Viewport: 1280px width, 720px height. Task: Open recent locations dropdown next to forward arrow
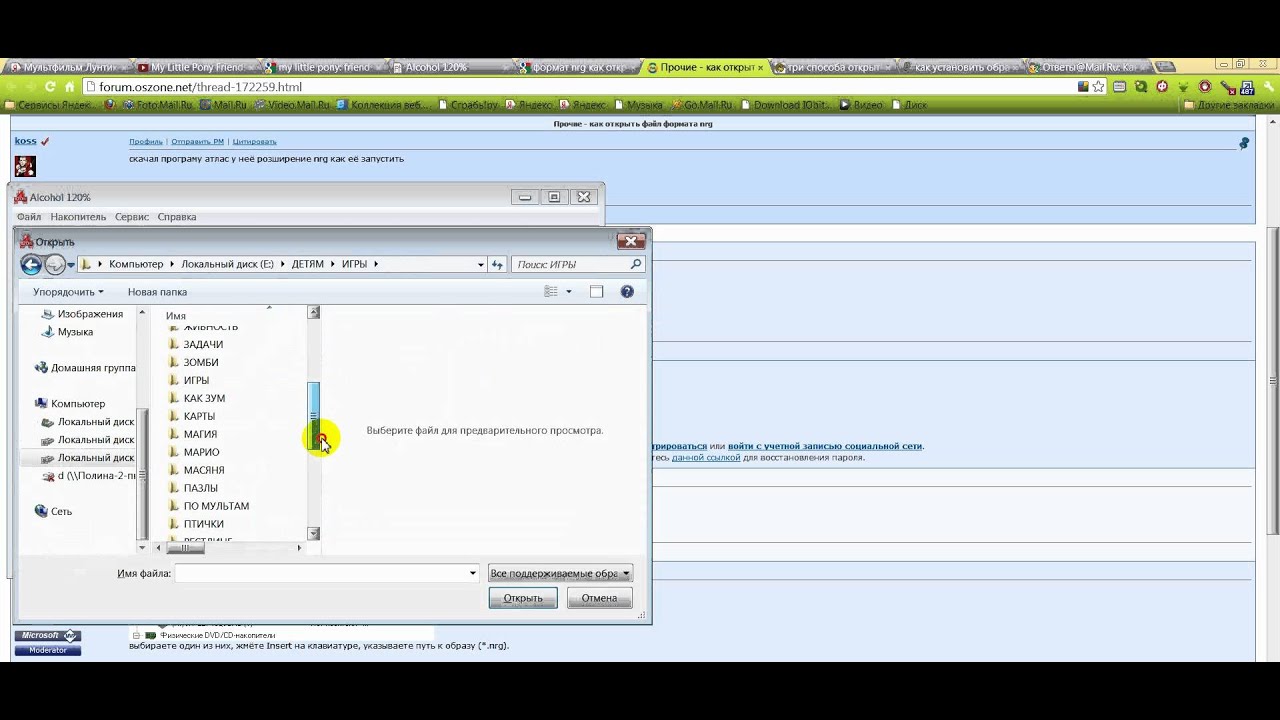tap(71, 265)
